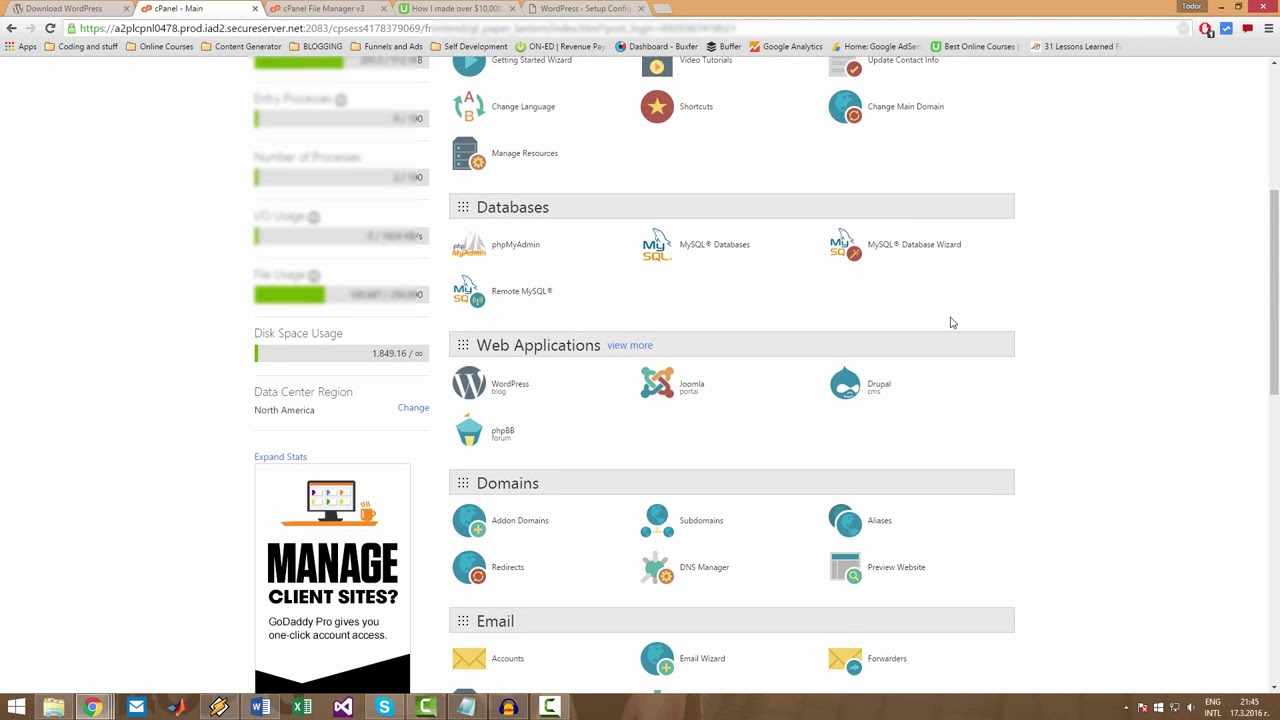Open the Funnels and Ads bookmarks folder
The width and height of the screenshot is (1280, 720).
click(386, 46)
